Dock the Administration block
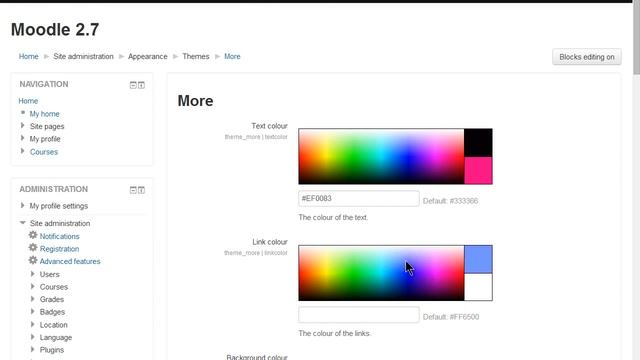640x360 pixels. pyautogui.click(x=141, y=190)
